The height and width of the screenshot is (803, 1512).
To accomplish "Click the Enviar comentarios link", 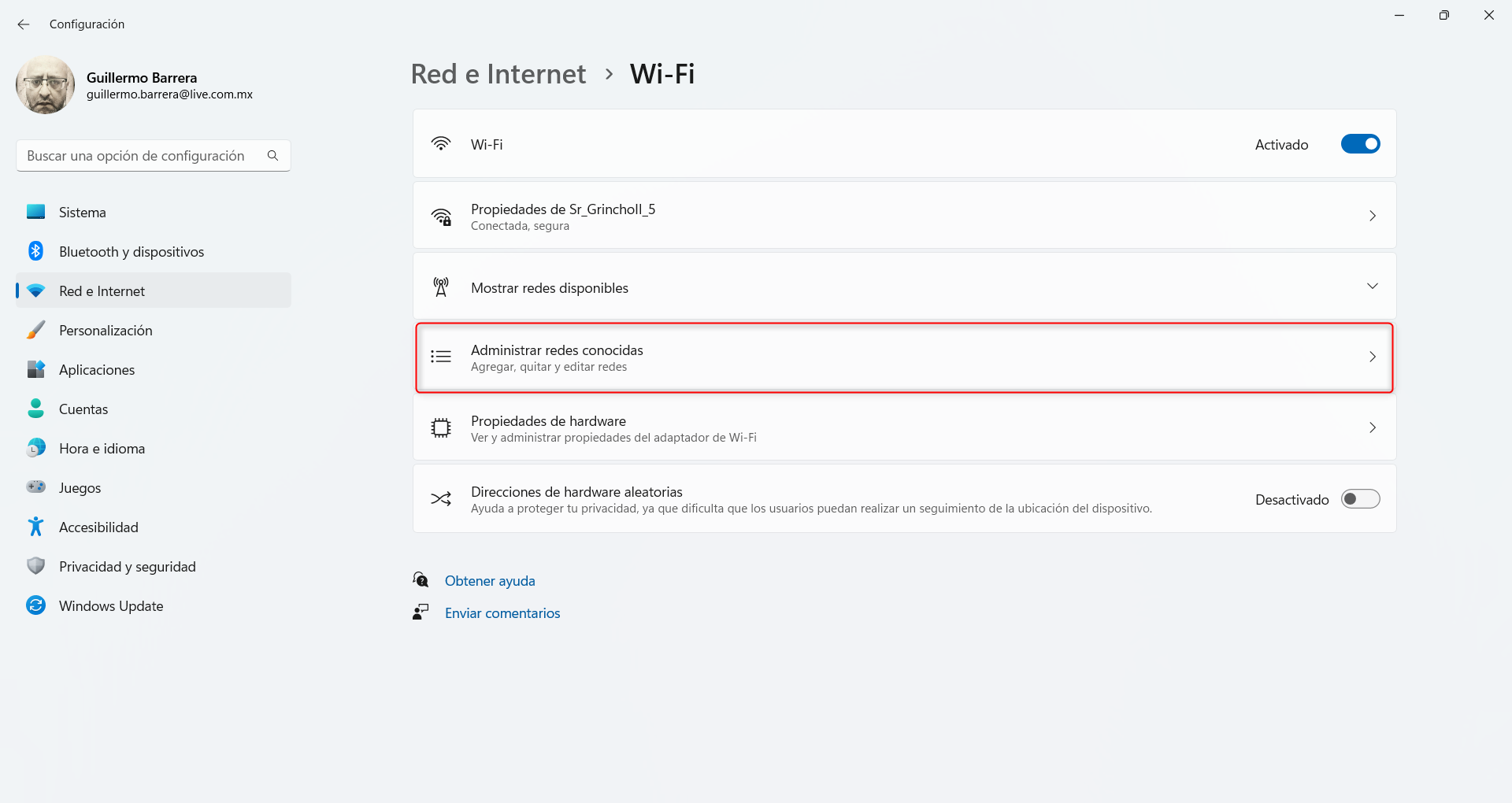I will point(502,613).
